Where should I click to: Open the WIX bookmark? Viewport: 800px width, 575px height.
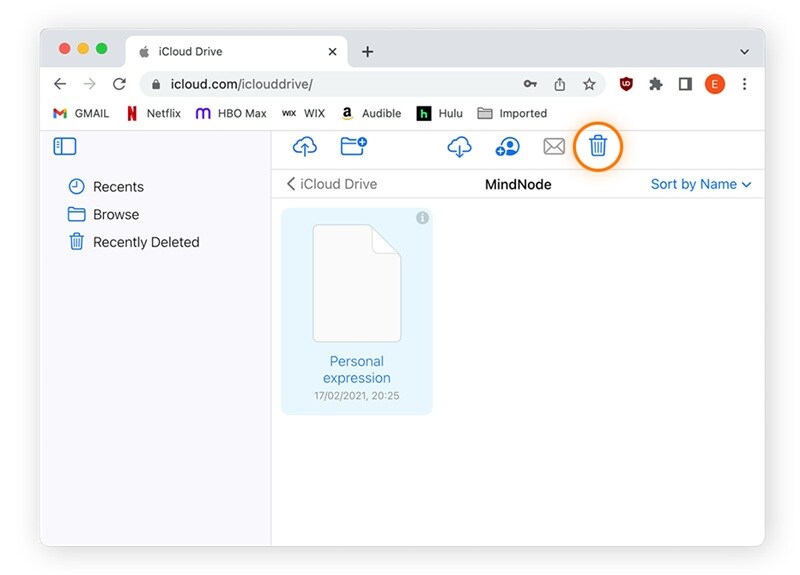pyautogui.click(x=304, y=113)
